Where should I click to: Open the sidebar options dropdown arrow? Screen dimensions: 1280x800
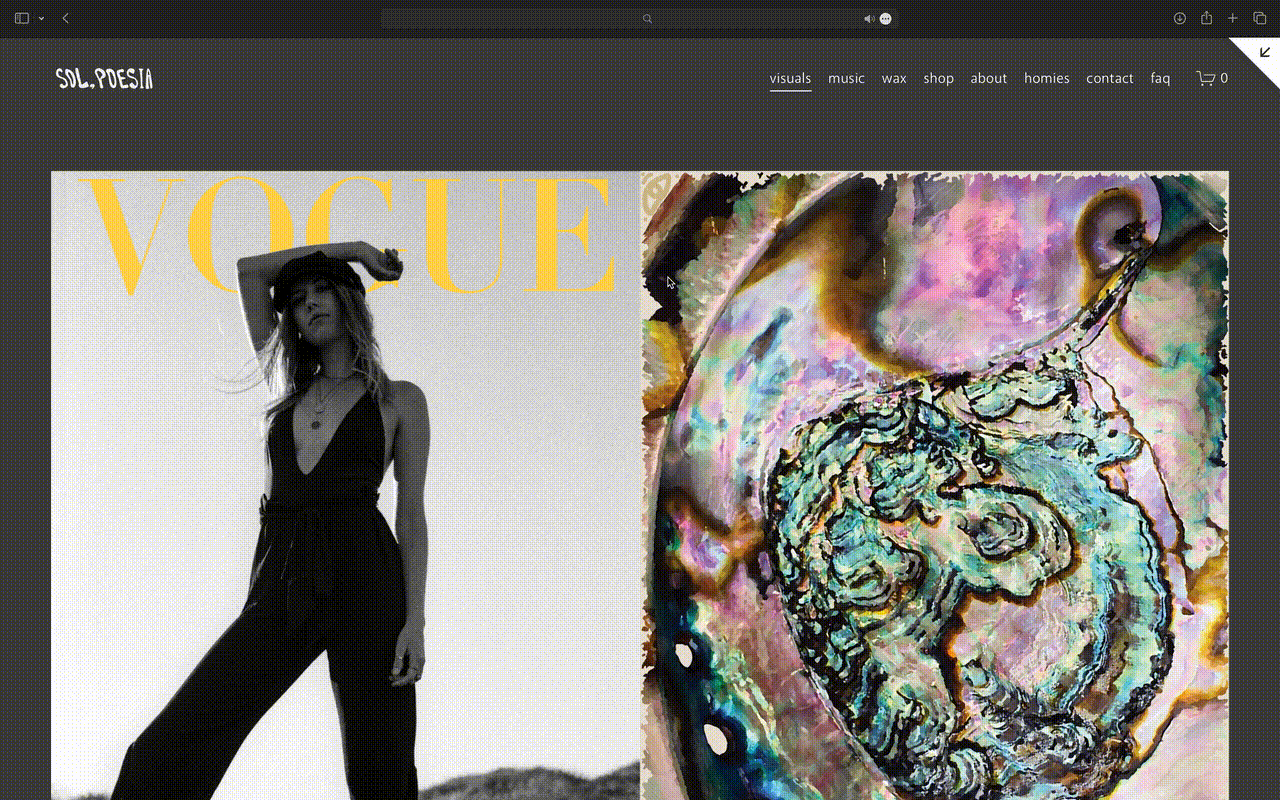41,18
